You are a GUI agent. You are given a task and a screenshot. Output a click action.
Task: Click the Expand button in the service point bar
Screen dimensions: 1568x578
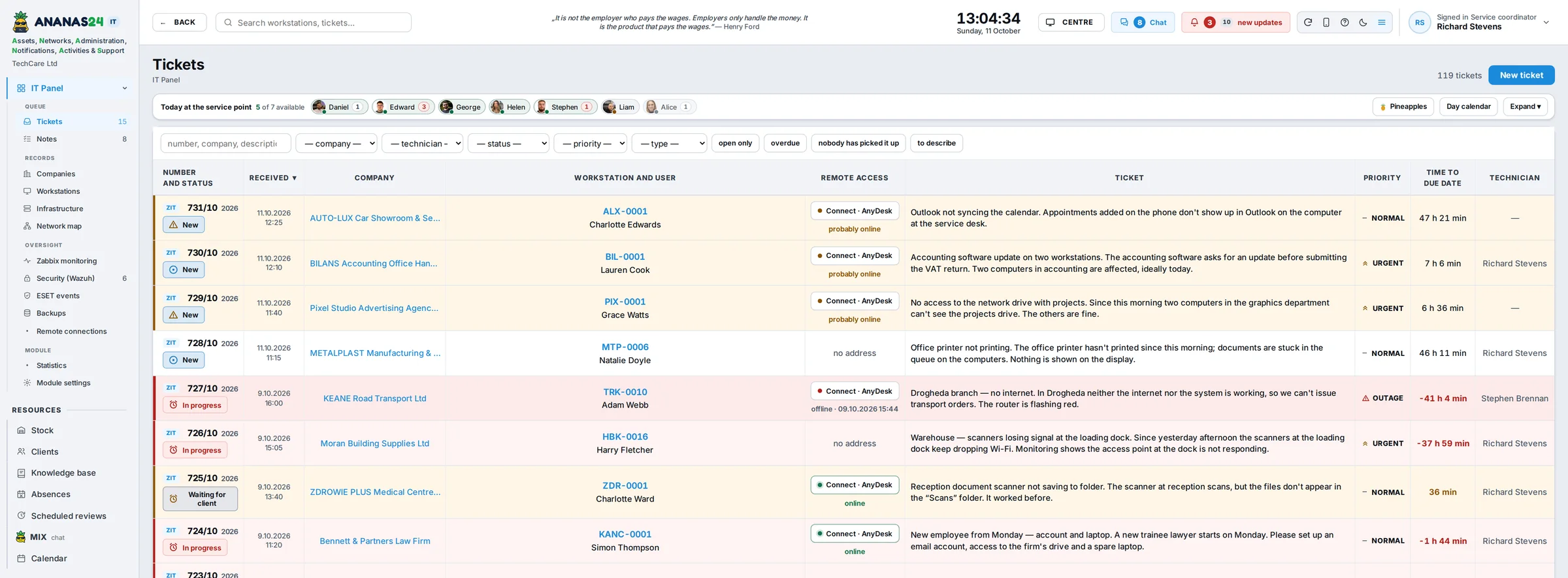pyautogui.click(x=1525, y=106)
